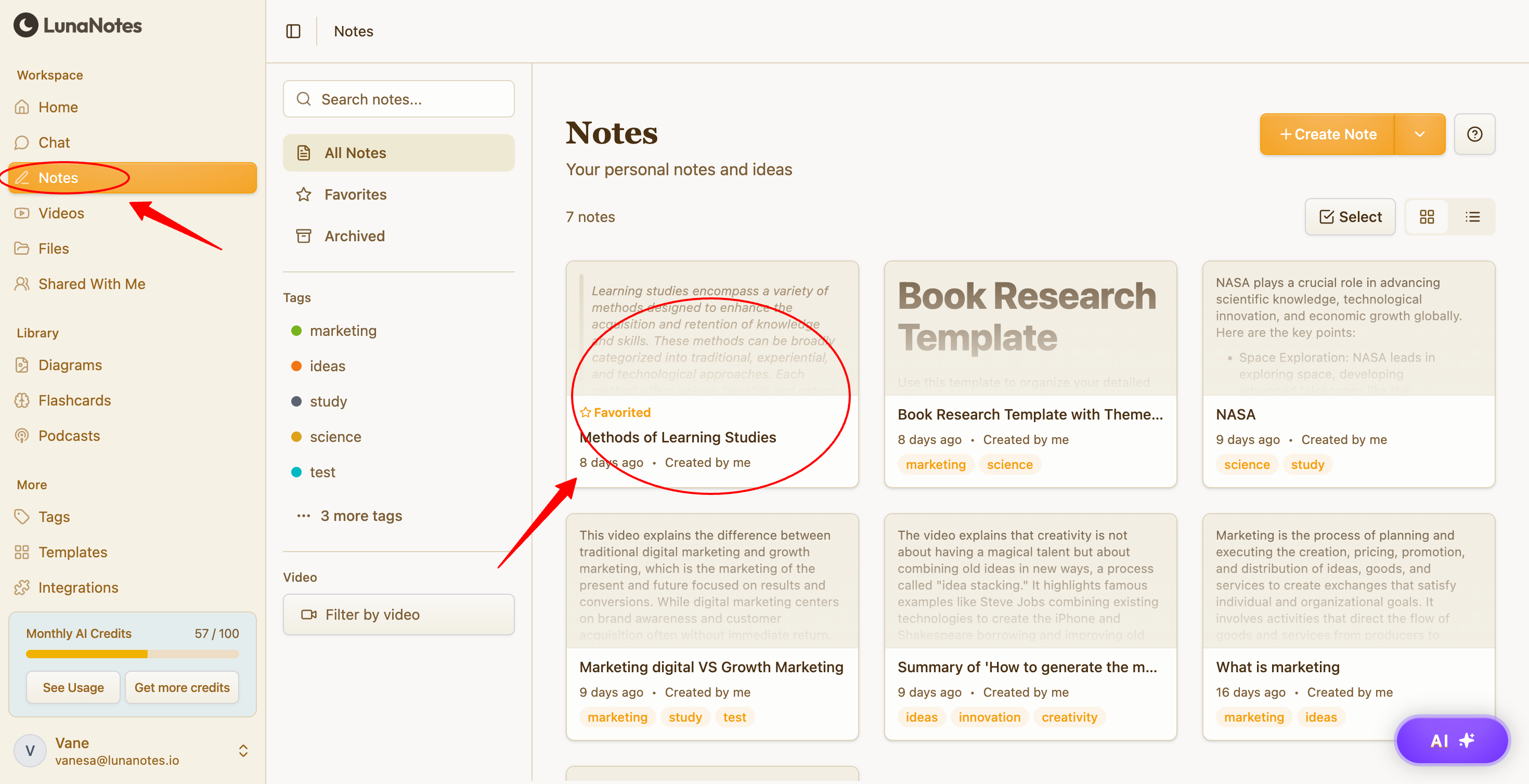Open Flashcards from the Library sidebar
The height and width of the screenshot is (784, 1529).
pos(74,400)
